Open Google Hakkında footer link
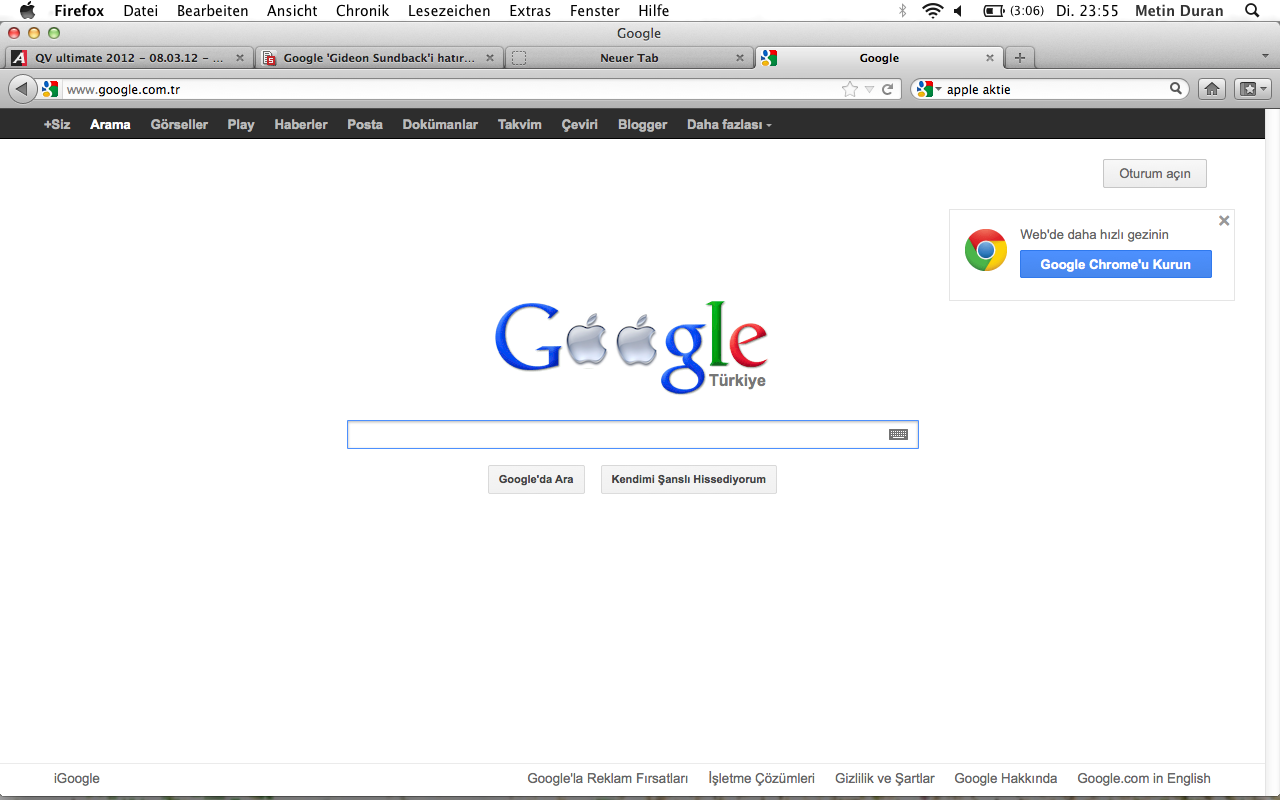The height and width of the screenshot is (800, 1280). pyautogui.click(x=1006, y=778)
